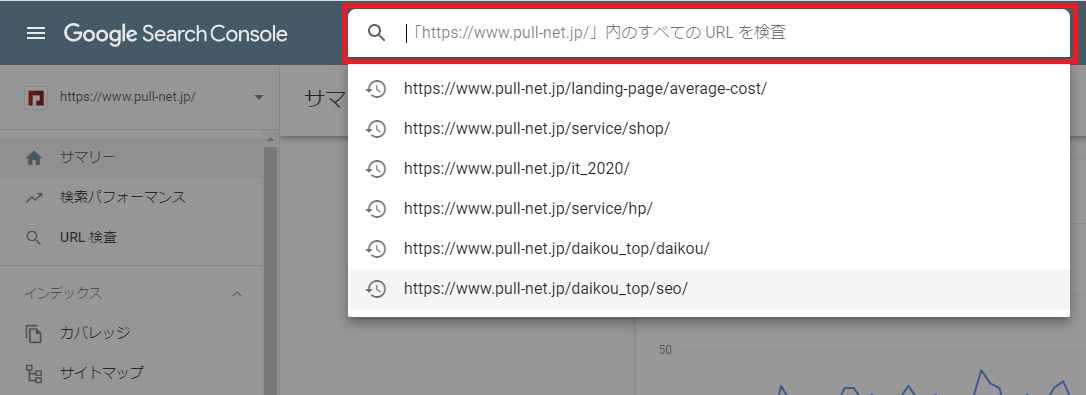
Task: Click history icon beside average-cost URL
Action: coord(375,89)
